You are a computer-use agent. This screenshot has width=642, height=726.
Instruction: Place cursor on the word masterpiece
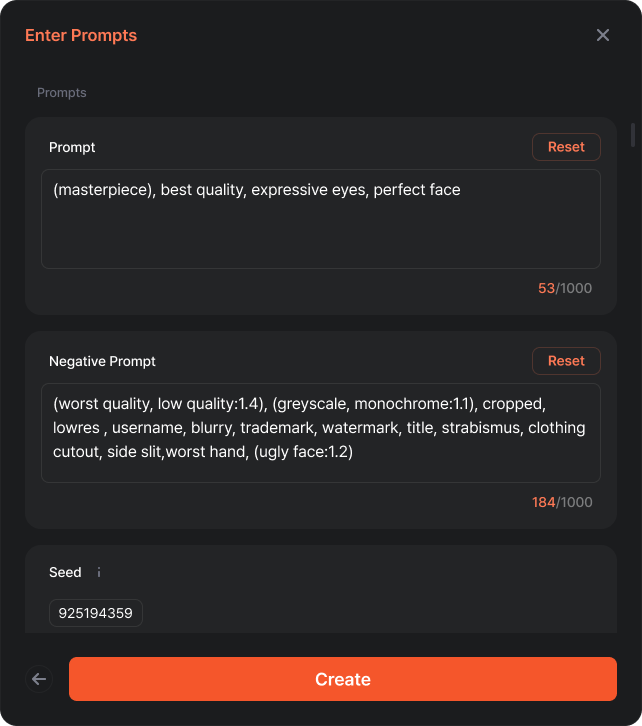tap(105, 190)
